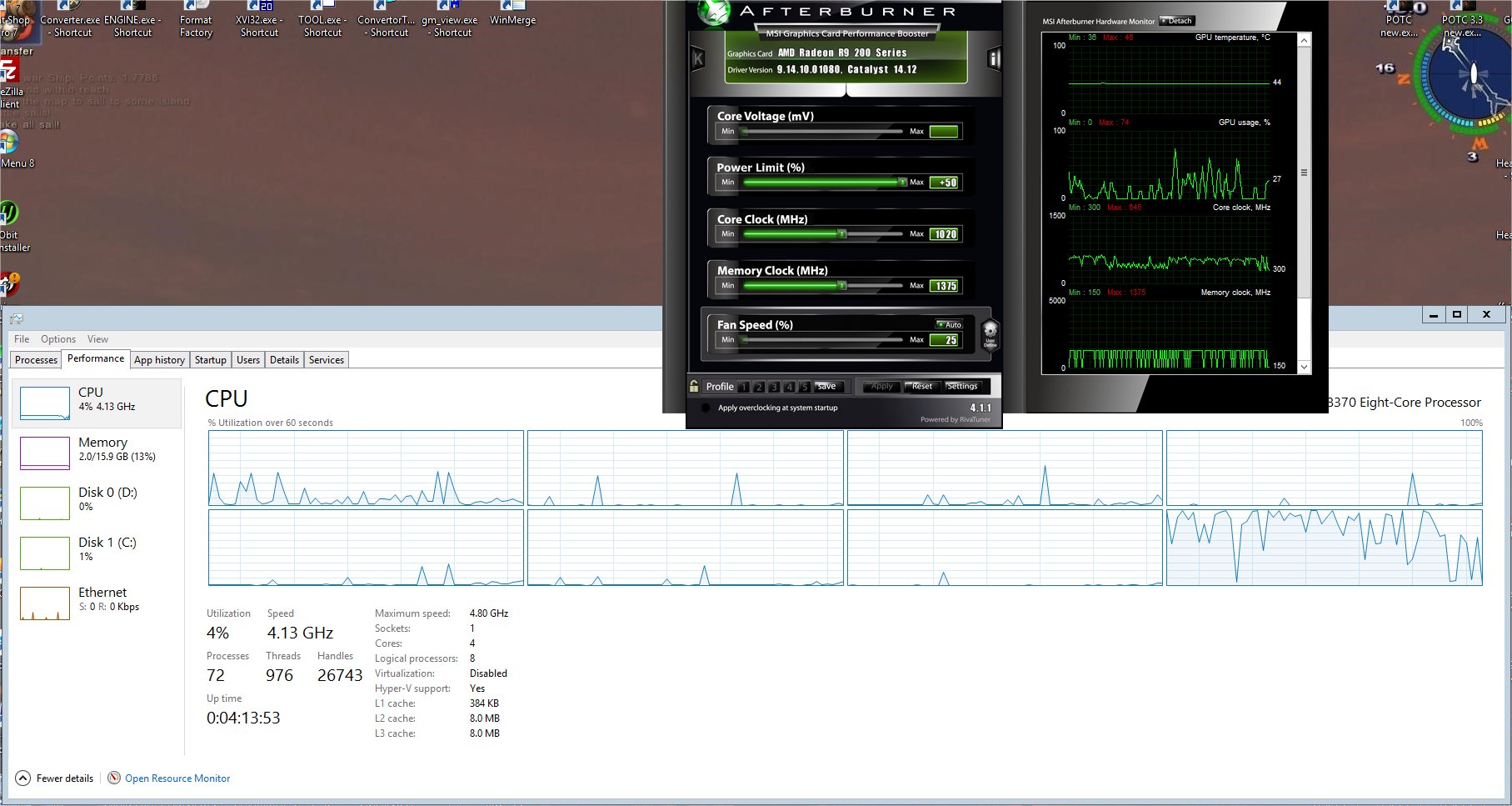
Task: Select profile slot 4 in Afterburner
Action: click(x=789, y=387)
